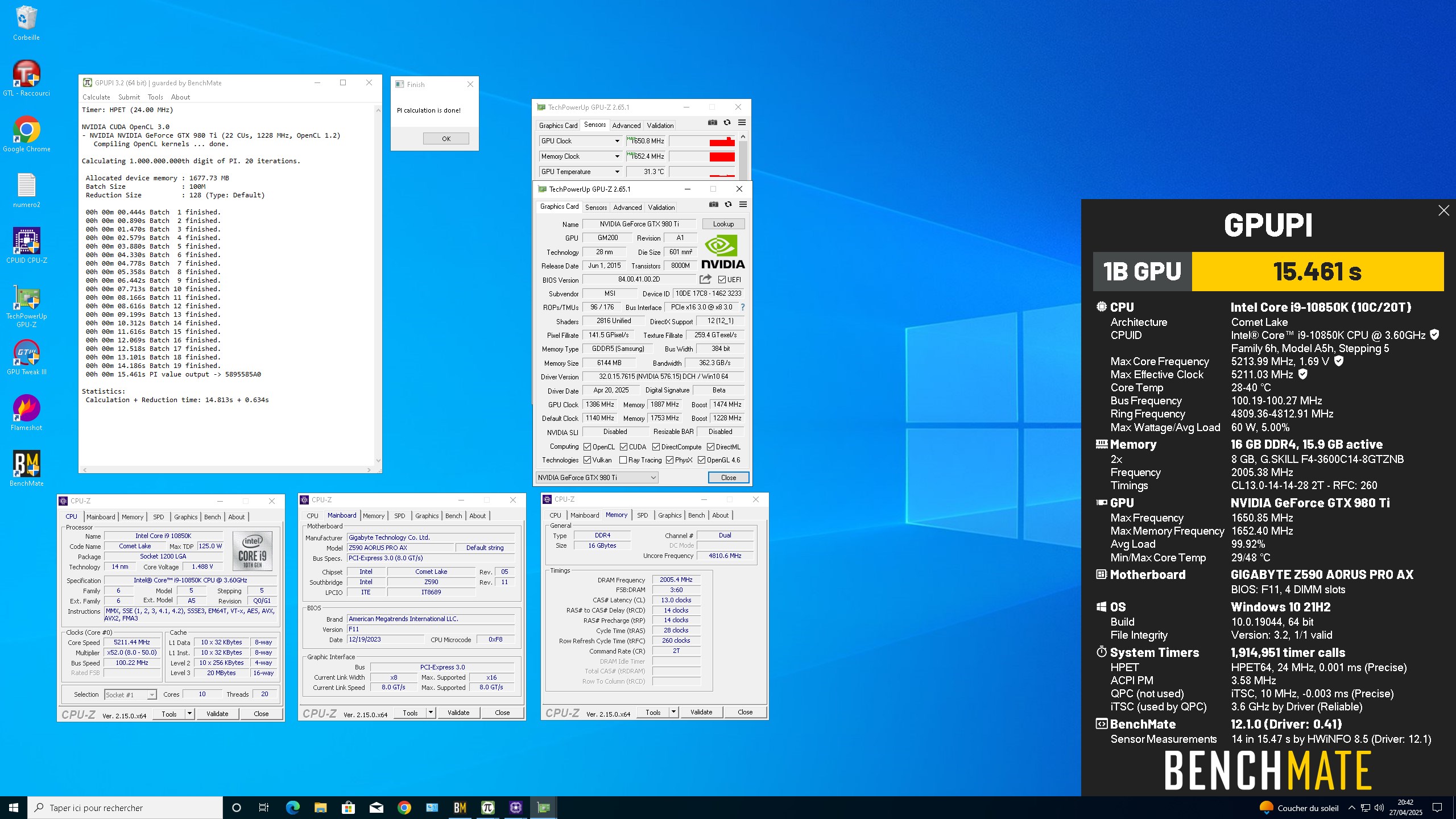
Task: Open the Tools menu in GPUPI
Action: tap(155, 97)
